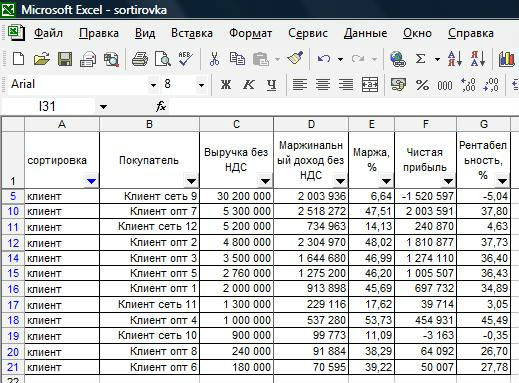Viewport: 519px width, 383px height.
Task: Click the formula bar input area
Action: point(343,107)
